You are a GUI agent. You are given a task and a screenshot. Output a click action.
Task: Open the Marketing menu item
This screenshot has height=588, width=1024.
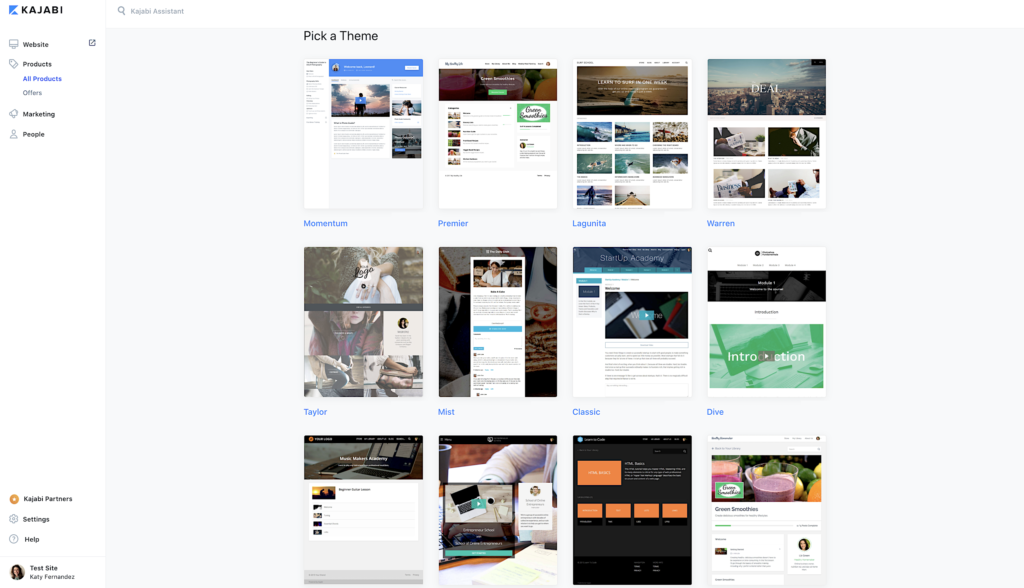click(39, 114)
